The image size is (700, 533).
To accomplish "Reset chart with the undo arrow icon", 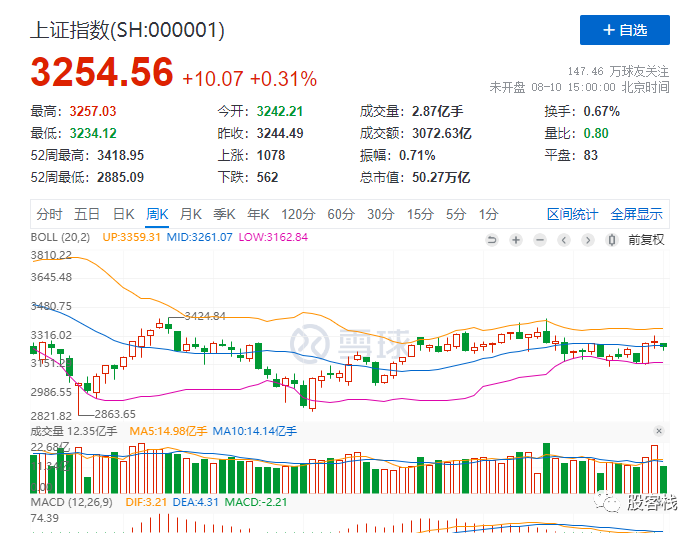I will [x=492, y=240].
